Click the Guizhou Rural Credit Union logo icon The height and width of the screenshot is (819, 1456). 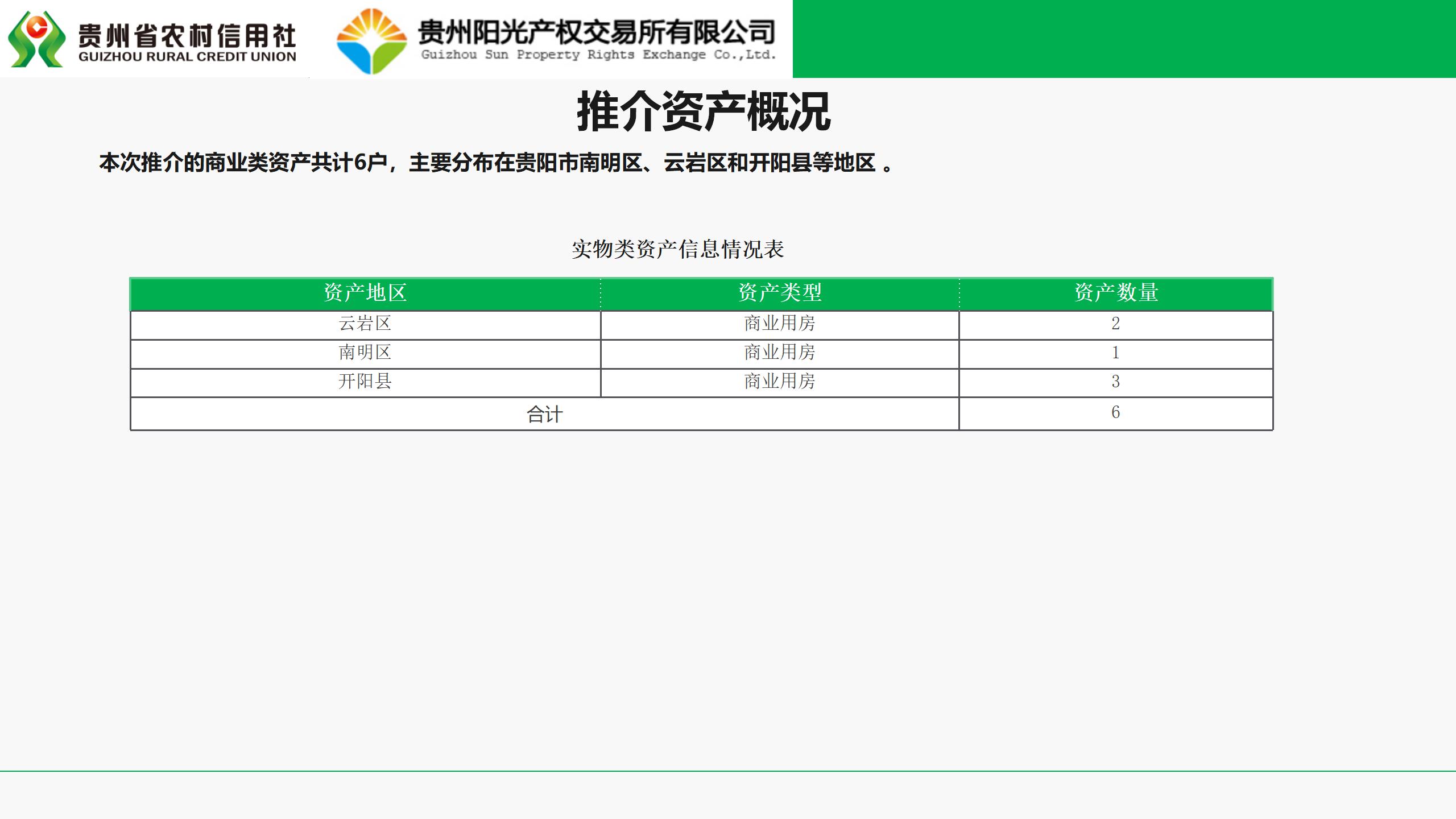[36, 39]
